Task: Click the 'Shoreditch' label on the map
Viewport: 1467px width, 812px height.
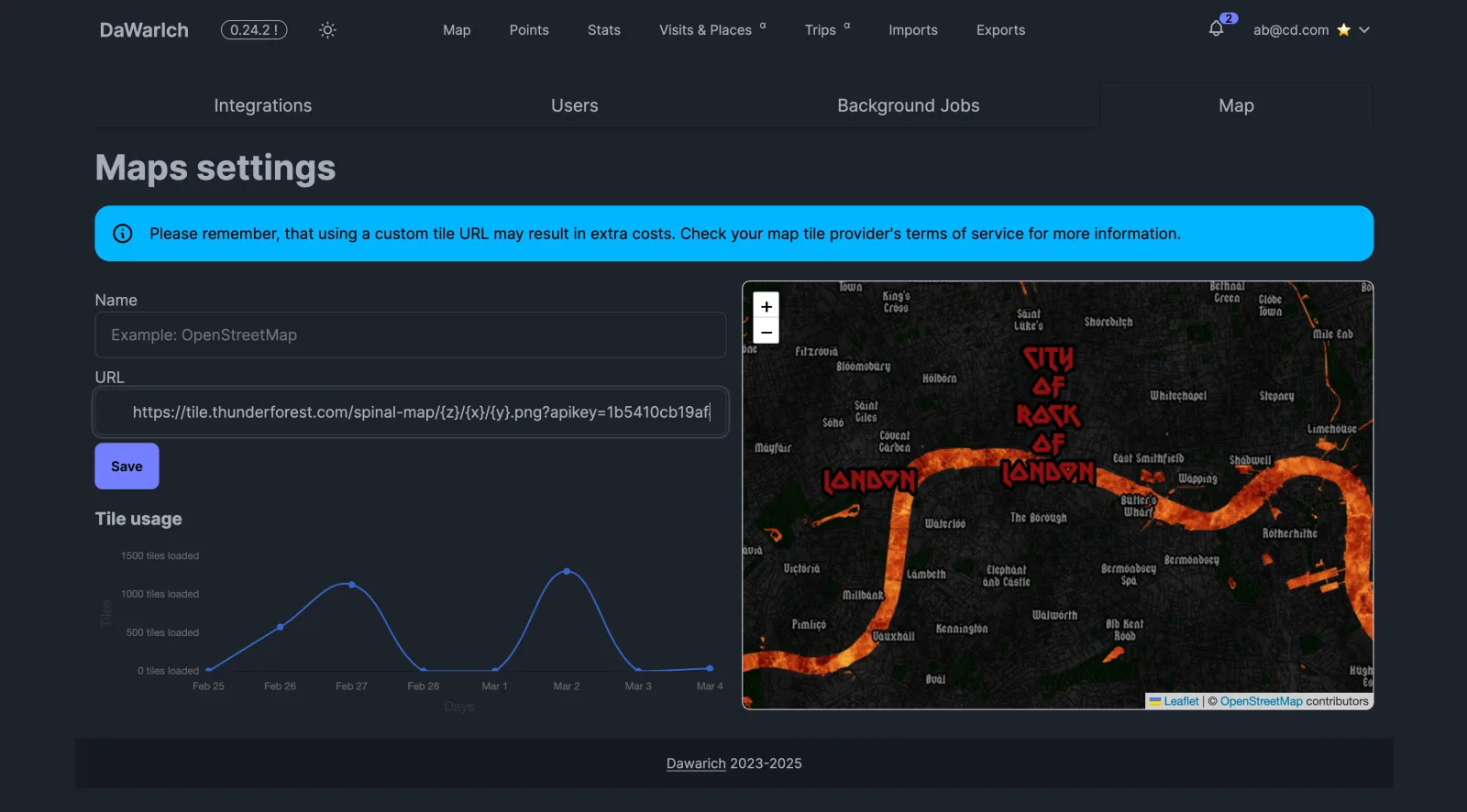Action: point(1109,322)
